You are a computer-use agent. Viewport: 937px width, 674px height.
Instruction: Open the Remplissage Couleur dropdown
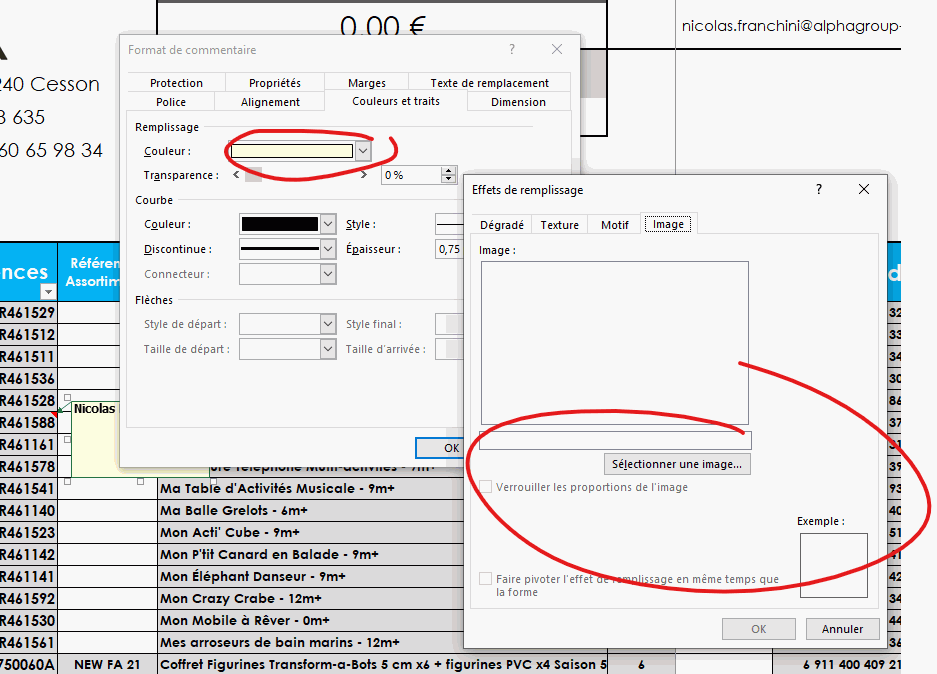click(363, 151)
